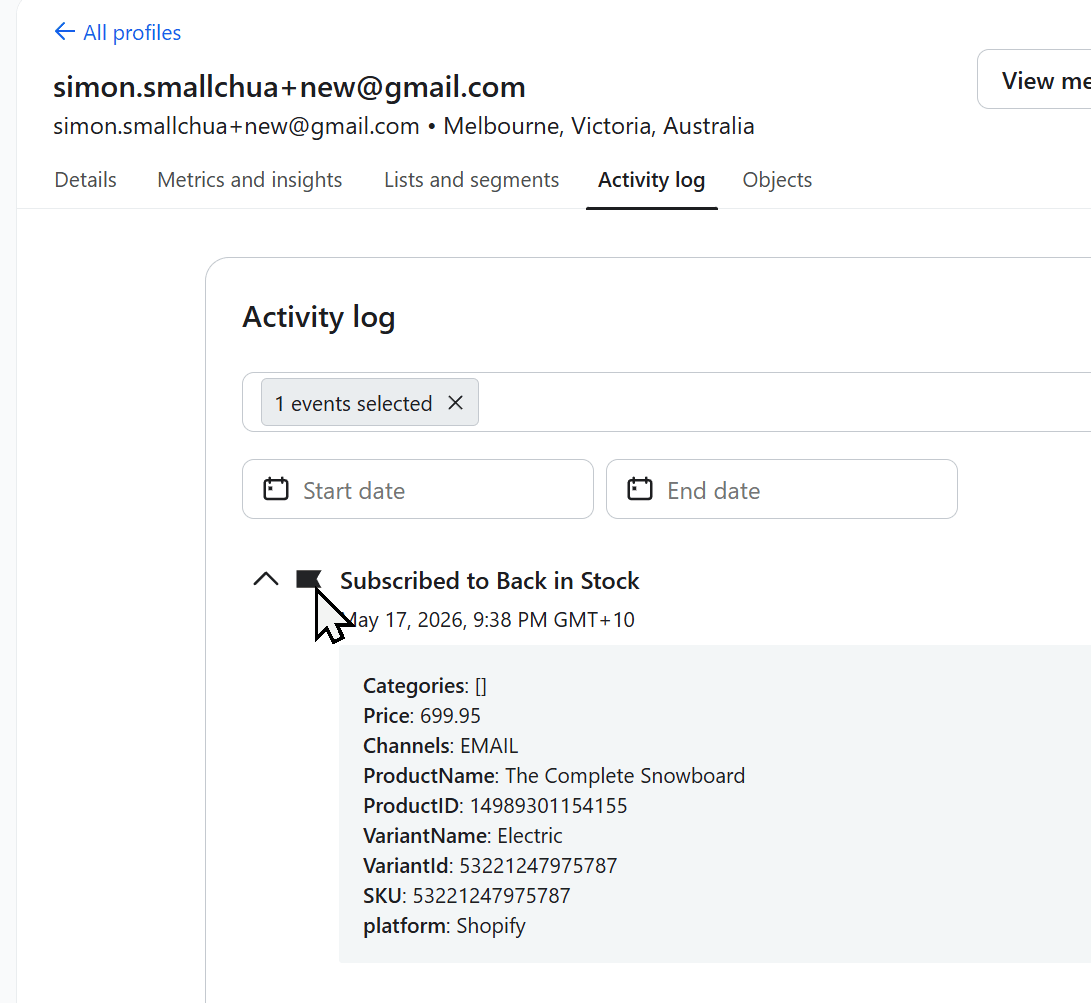
Task: Click the End date field
Action: tap(781, 489)
